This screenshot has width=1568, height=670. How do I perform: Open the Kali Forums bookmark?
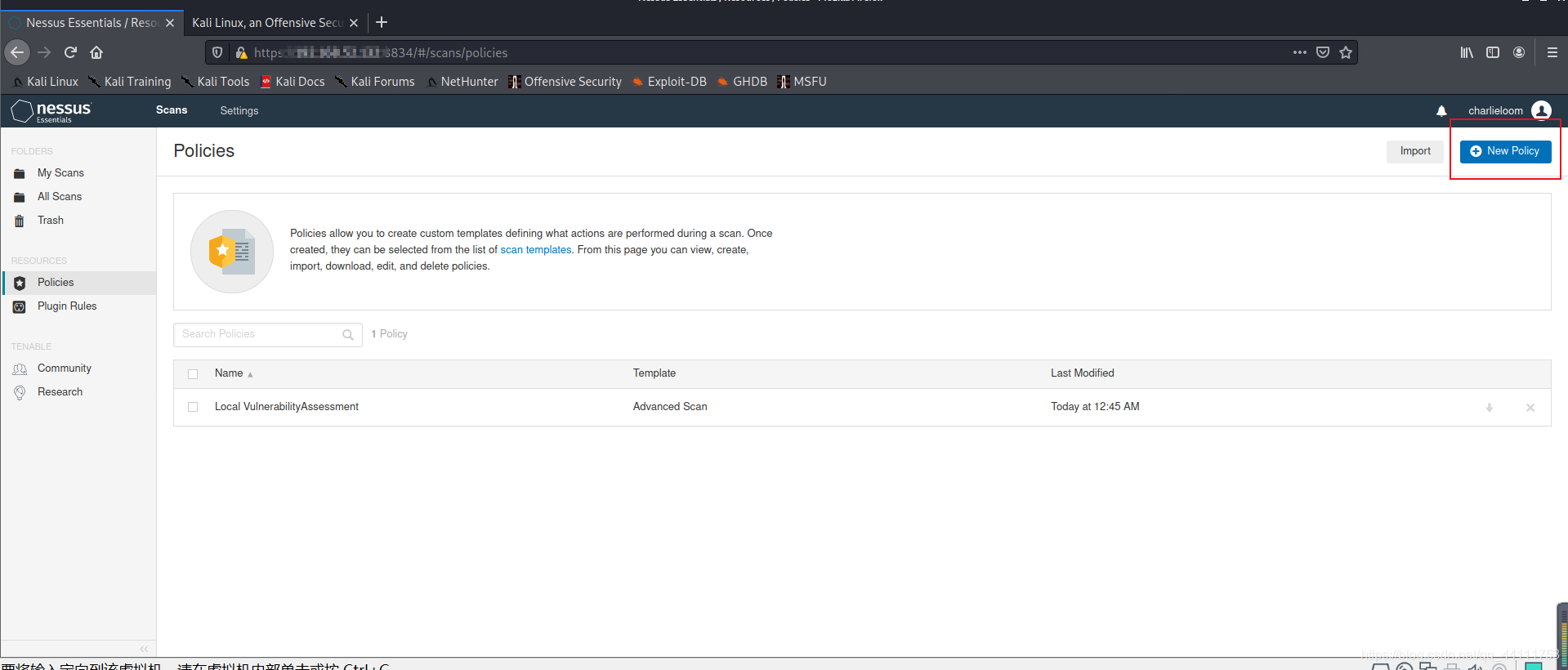(376, 82)
